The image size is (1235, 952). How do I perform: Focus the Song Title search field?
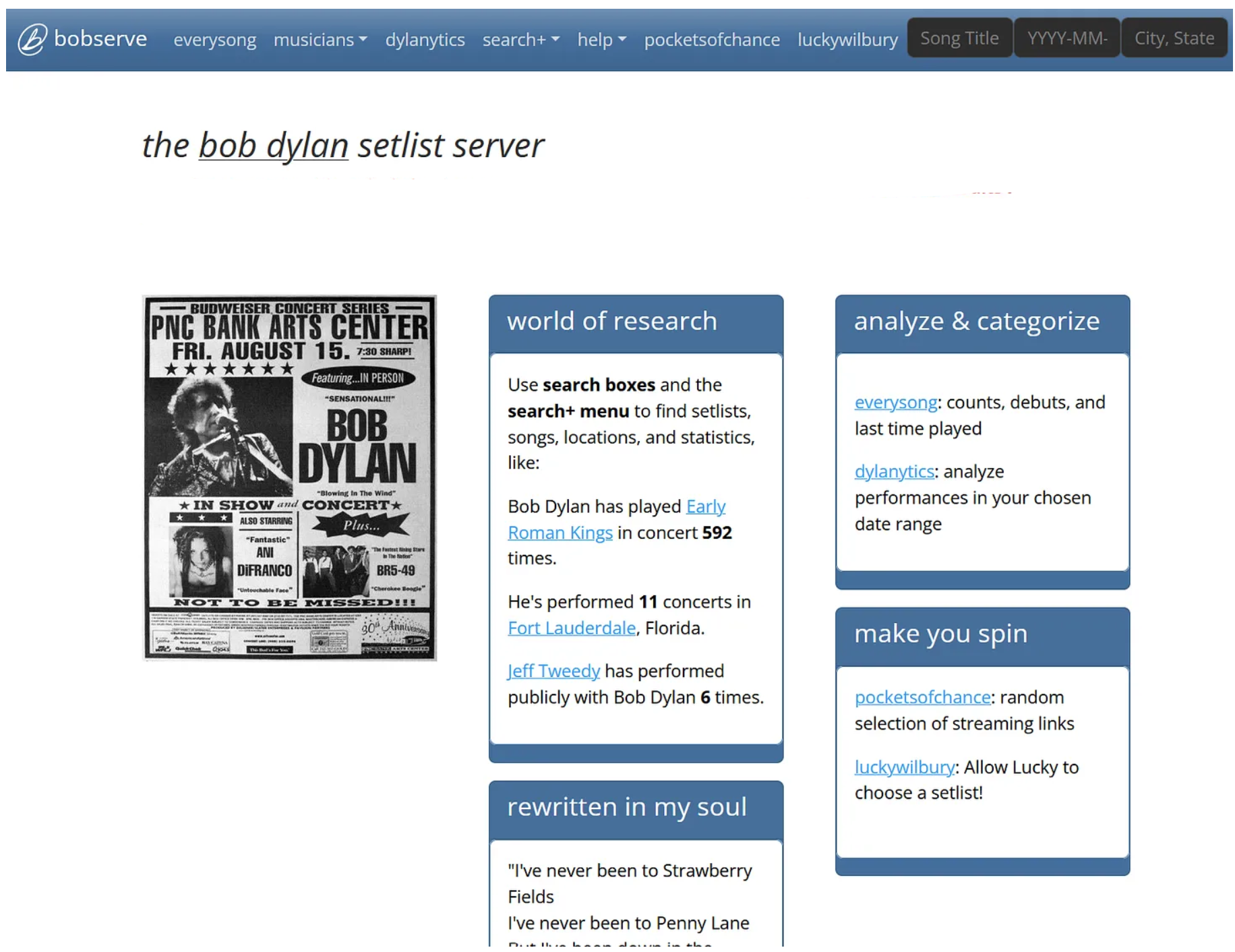959,38
